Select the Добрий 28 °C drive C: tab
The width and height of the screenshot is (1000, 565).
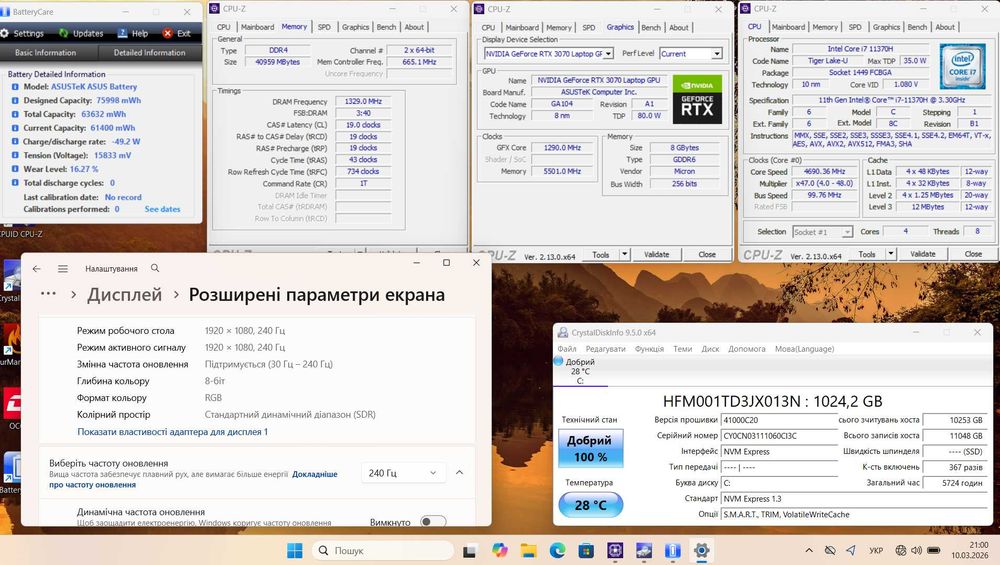(580, 371)
